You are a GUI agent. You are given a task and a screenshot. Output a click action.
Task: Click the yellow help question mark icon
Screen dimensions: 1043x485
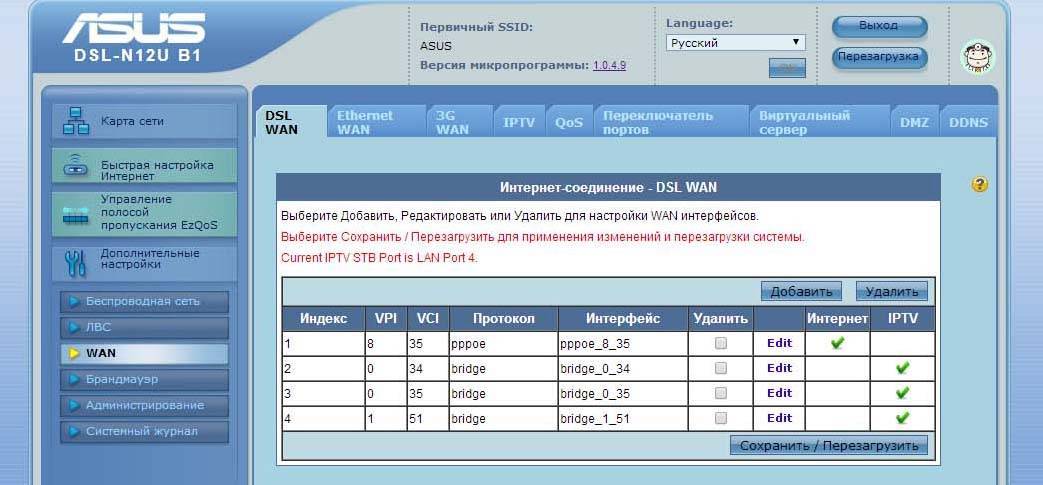click(x=979, y=185)
